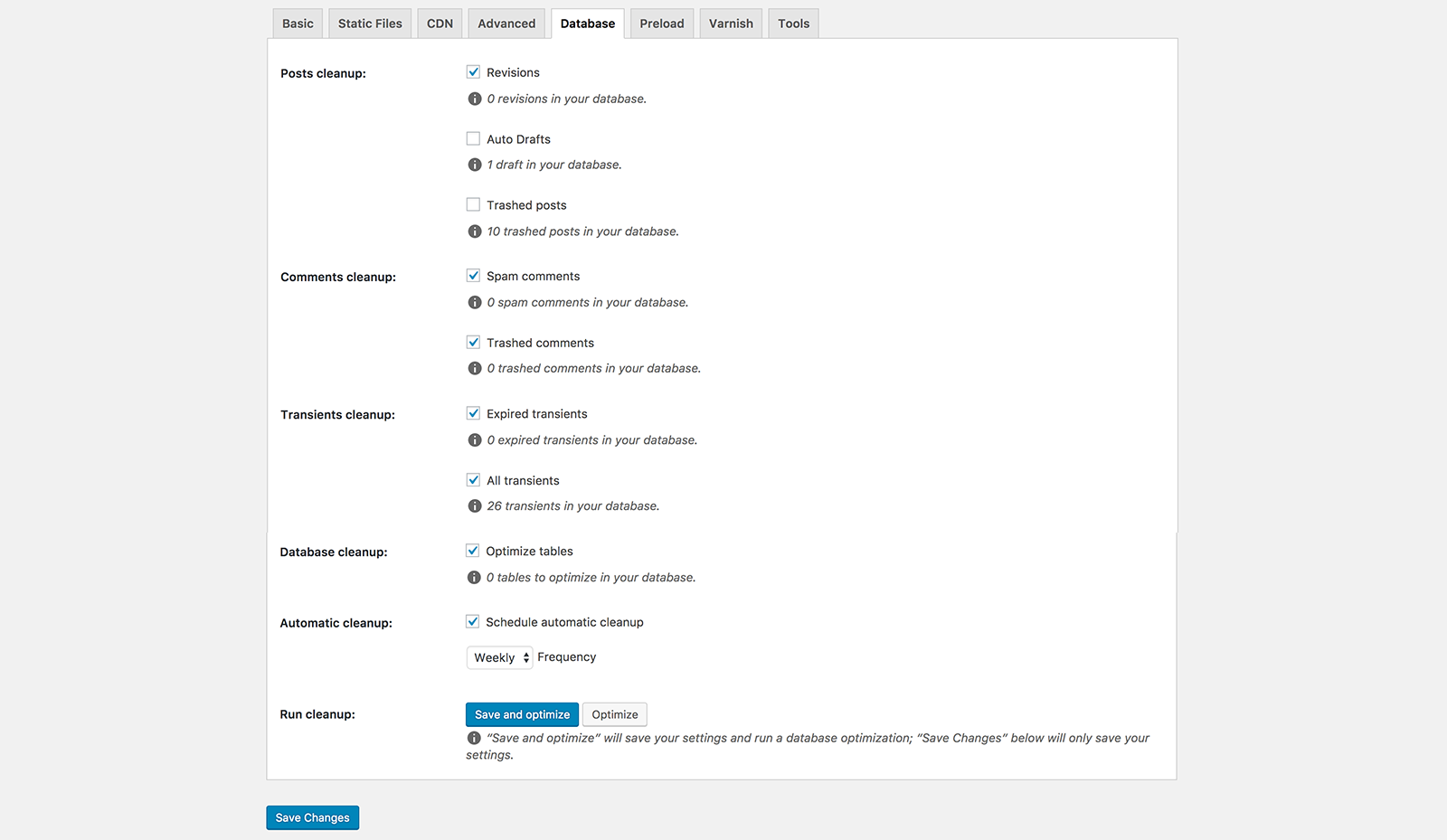This screenshot has height=840, width=1447.
Task: Uncheck the Revisions checkbox
Action: click(473, 71)
